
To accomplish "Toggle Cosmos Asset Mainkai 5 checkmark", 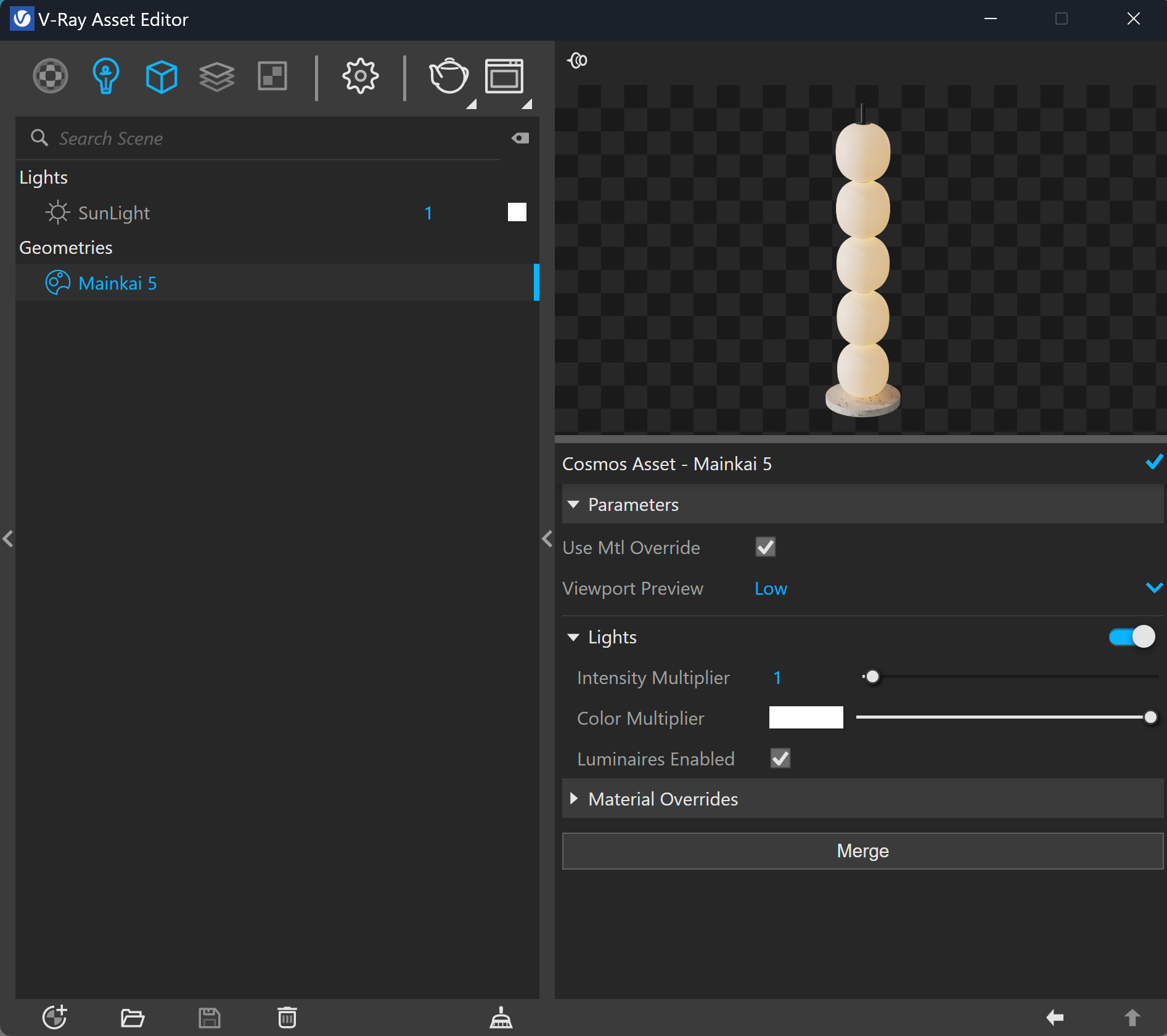I will point(1154,462).
